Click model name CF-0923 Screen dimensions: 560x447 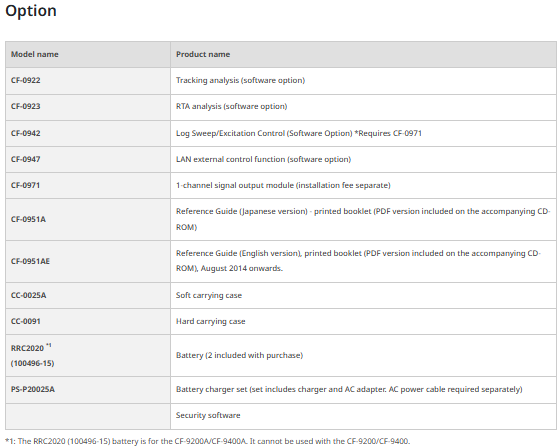[25, 106]
